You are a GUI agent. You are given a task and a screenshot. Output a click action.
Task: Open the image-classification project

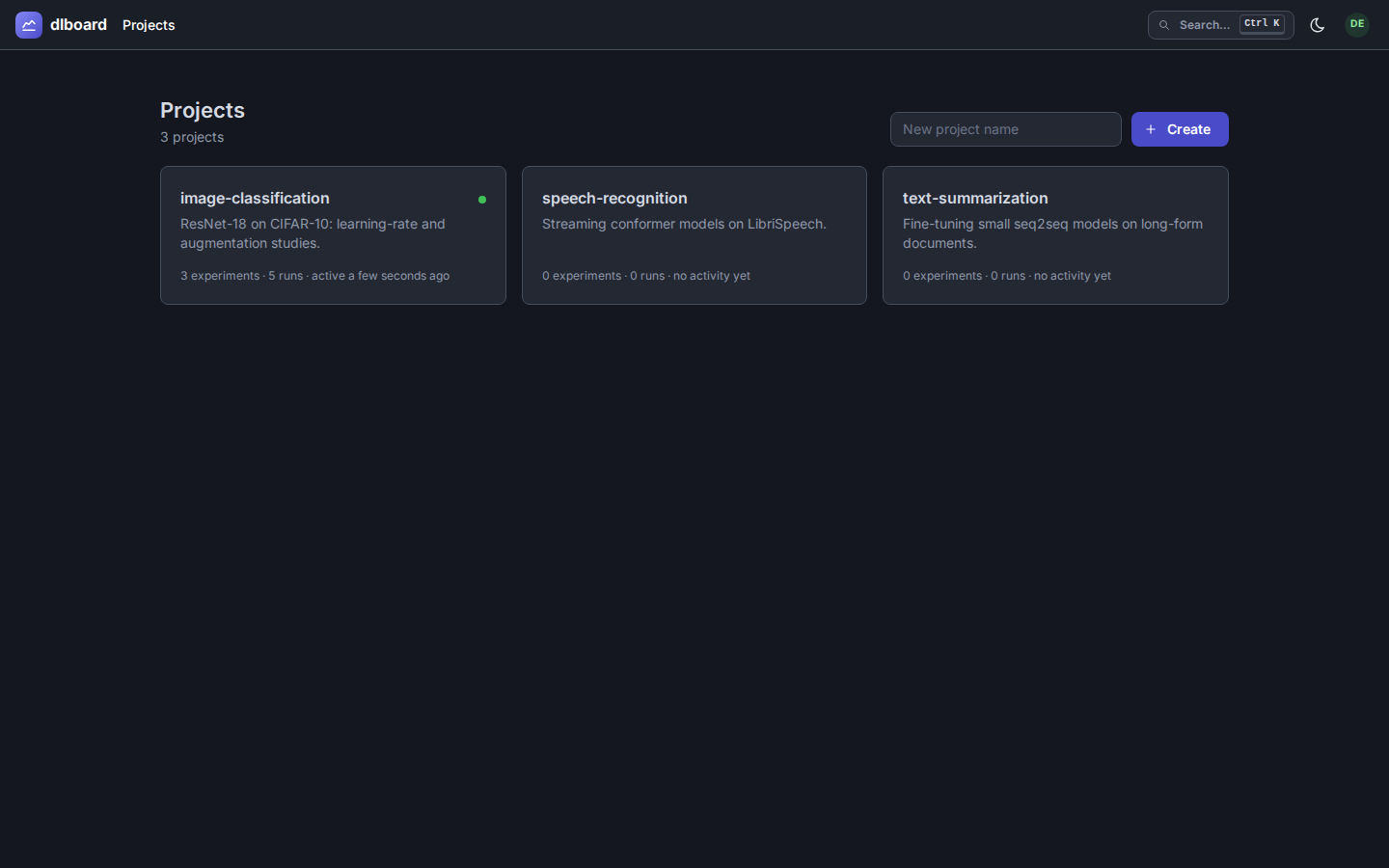point(333,235)
